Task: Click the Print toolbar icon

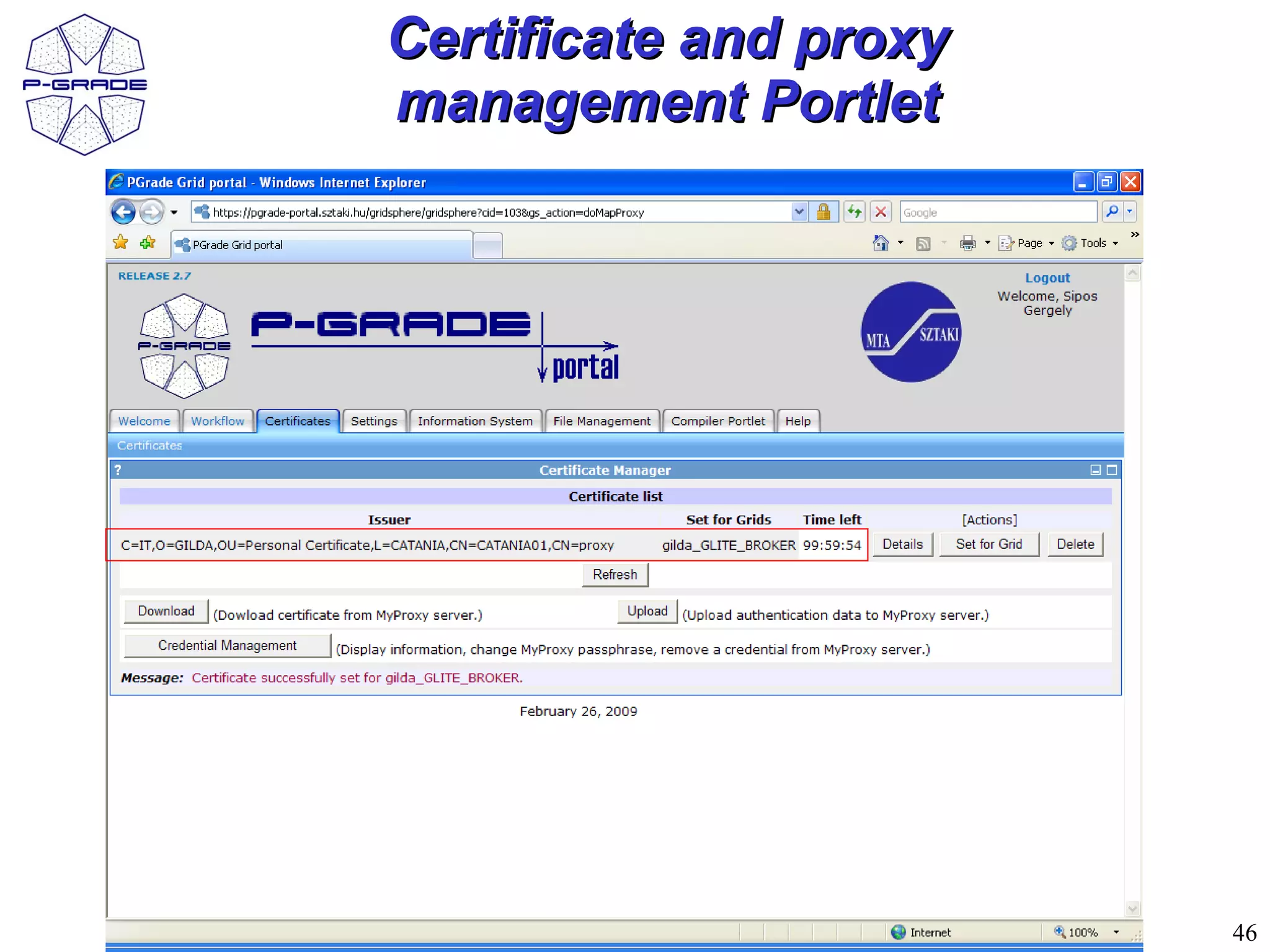Action: pos(967,243)
